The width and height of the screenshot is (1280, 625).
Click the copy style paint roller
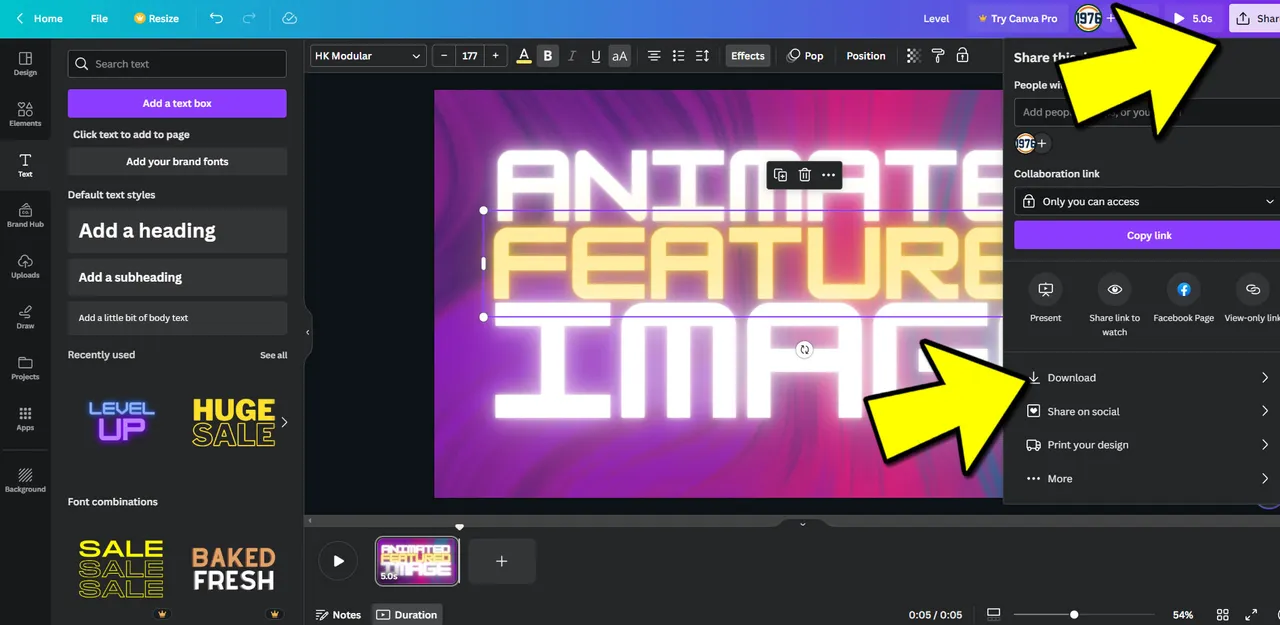pyautogui.click(x=938, y=56)
